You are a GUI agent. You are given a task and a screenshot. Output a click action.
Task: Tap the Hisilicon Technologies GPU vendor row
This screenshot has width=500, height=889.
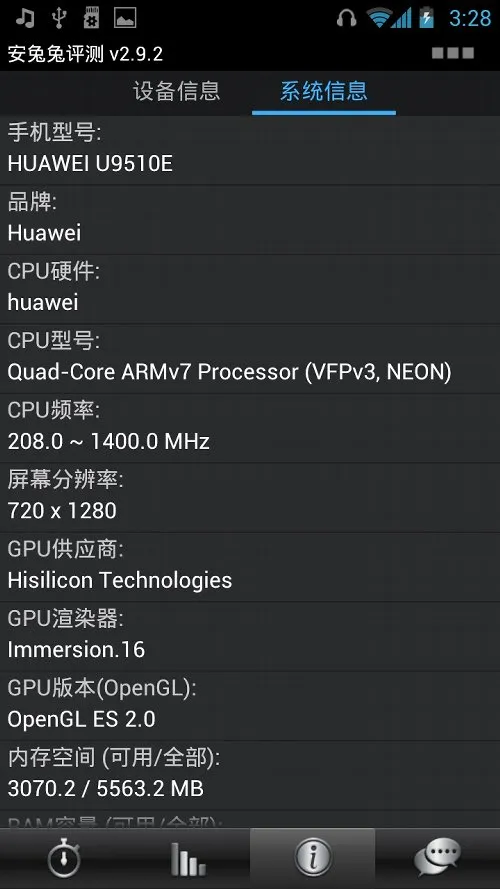point(250,567)
